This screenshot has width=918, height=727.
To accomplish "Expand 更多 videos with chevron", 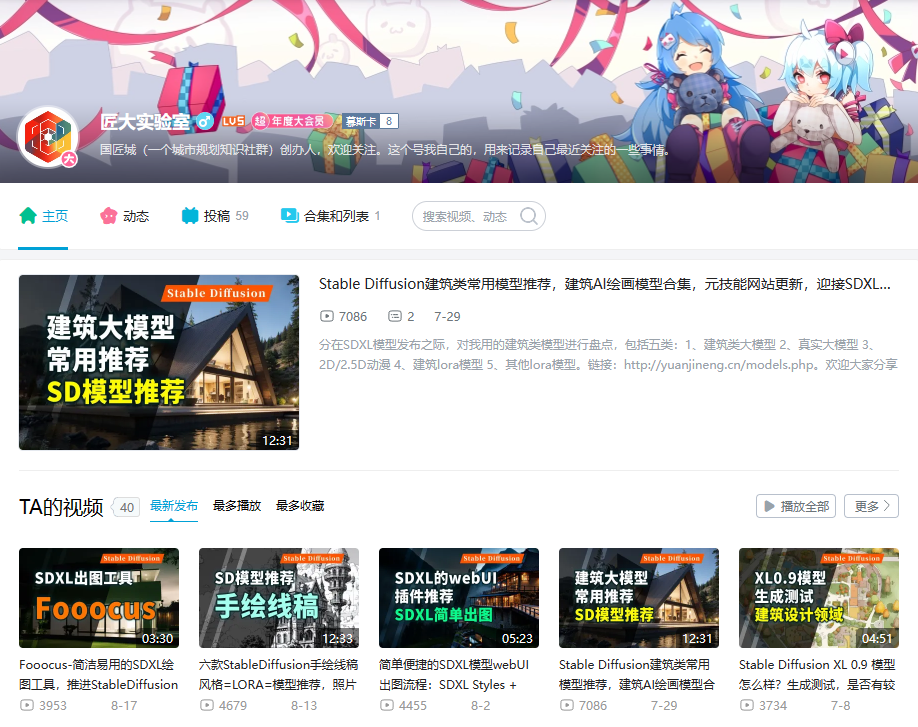I will [871, 506].
